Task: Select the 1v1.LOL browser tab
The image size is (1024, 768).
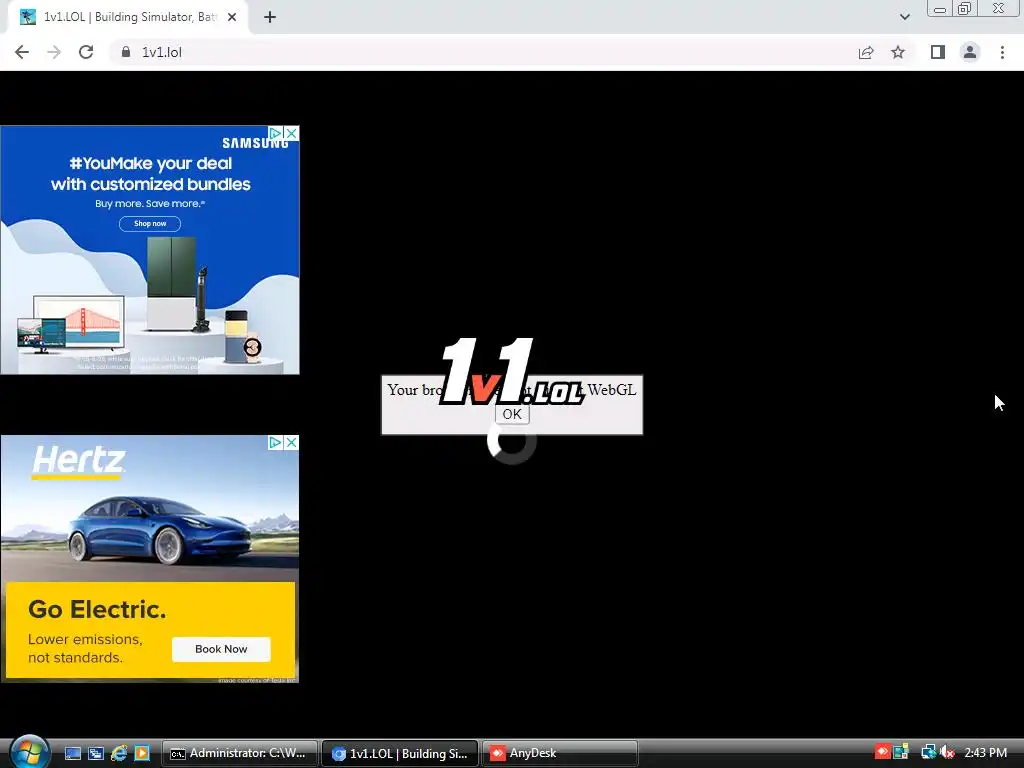Action: tap(127, 17)
